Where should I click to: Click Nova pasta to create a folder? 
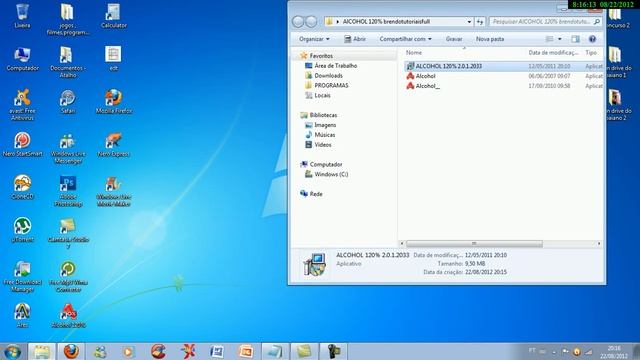490,39
